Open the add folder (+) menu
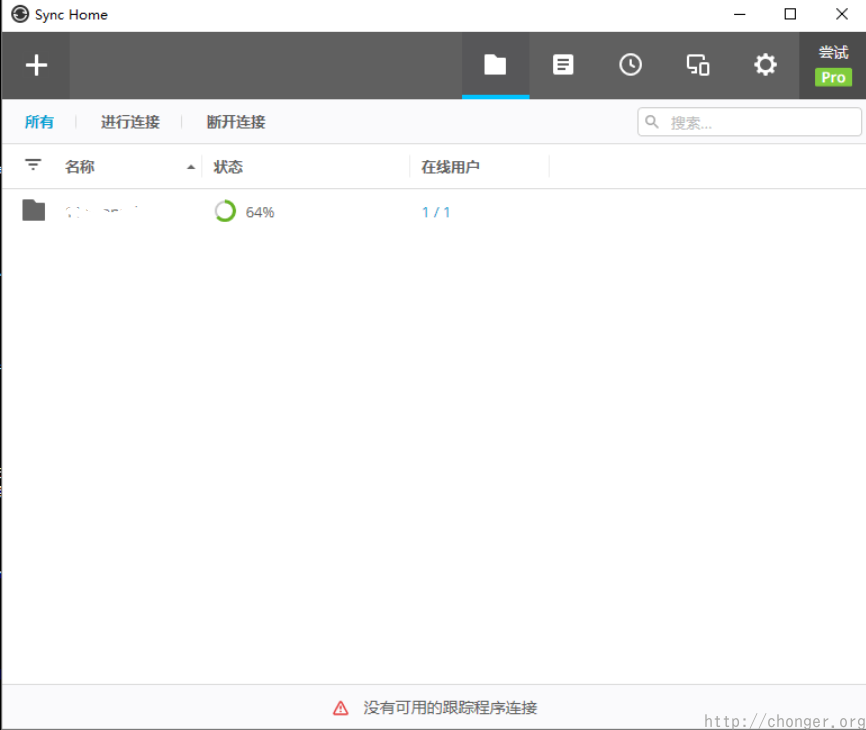866x730 pixels. [36, 65]
